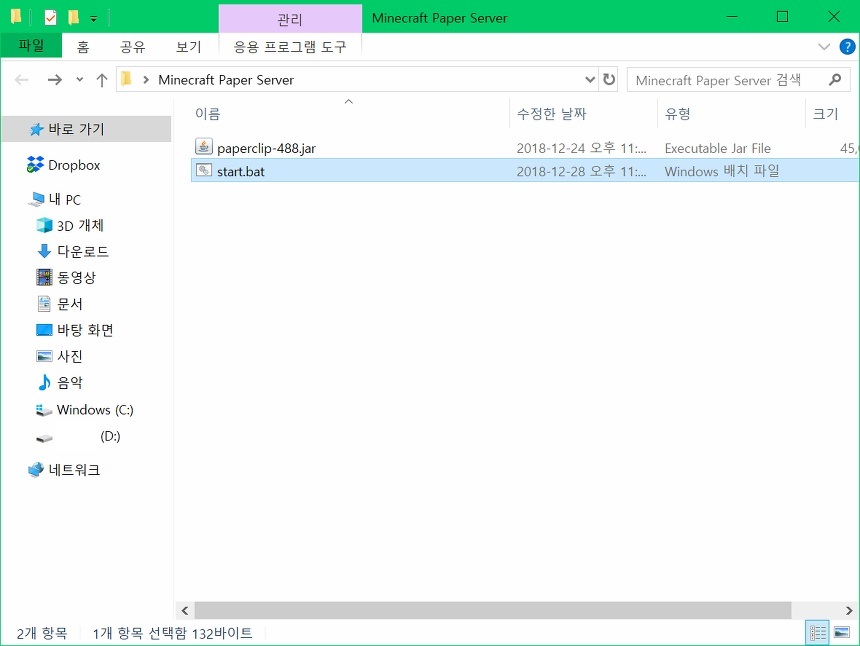This screenshot has height=646, width=860.
Task: Open 네트워크 in the navigation pane
Action: click(x=75, y=470)
